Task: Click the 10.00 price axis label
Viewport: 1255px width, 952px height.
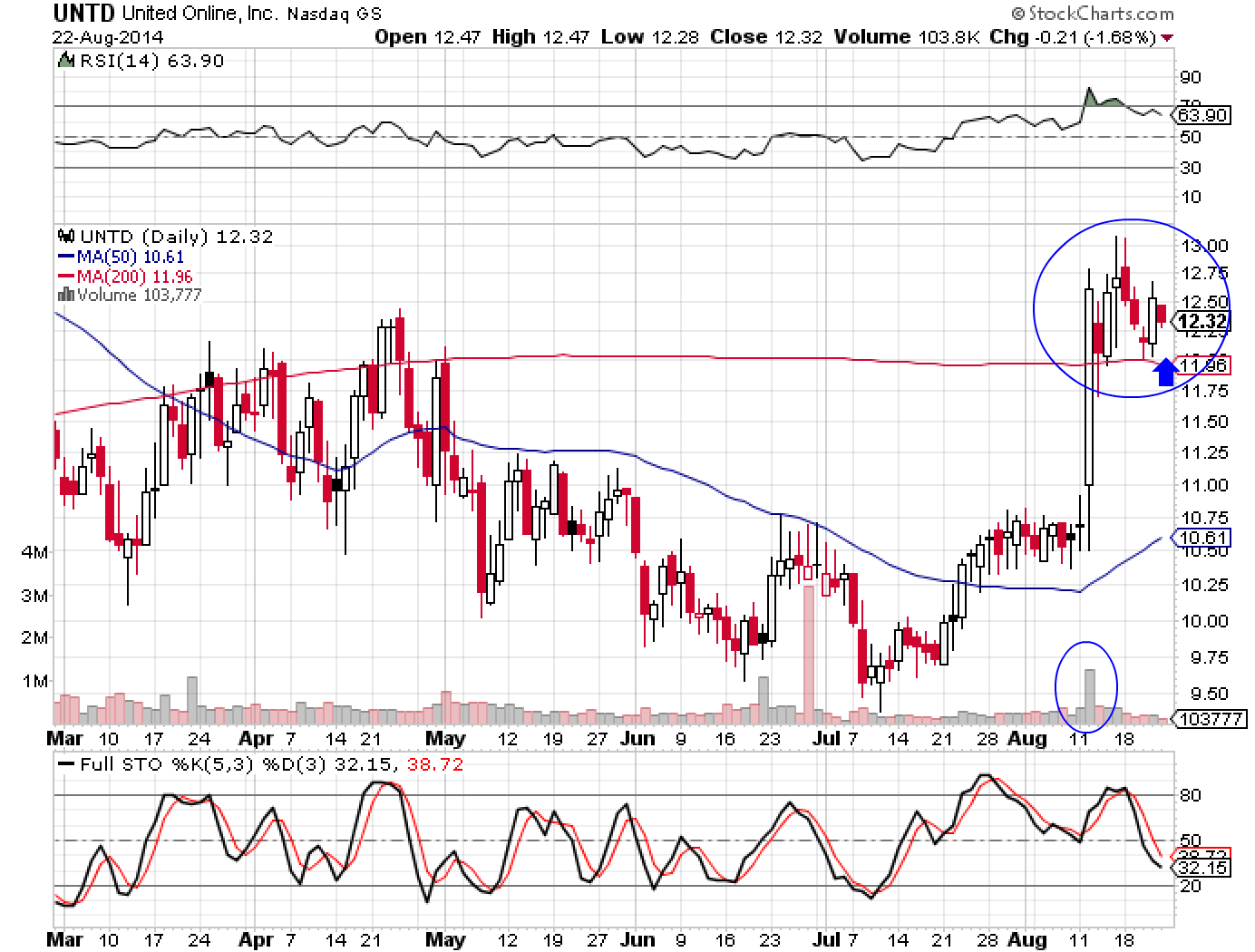Action: 1205,621
